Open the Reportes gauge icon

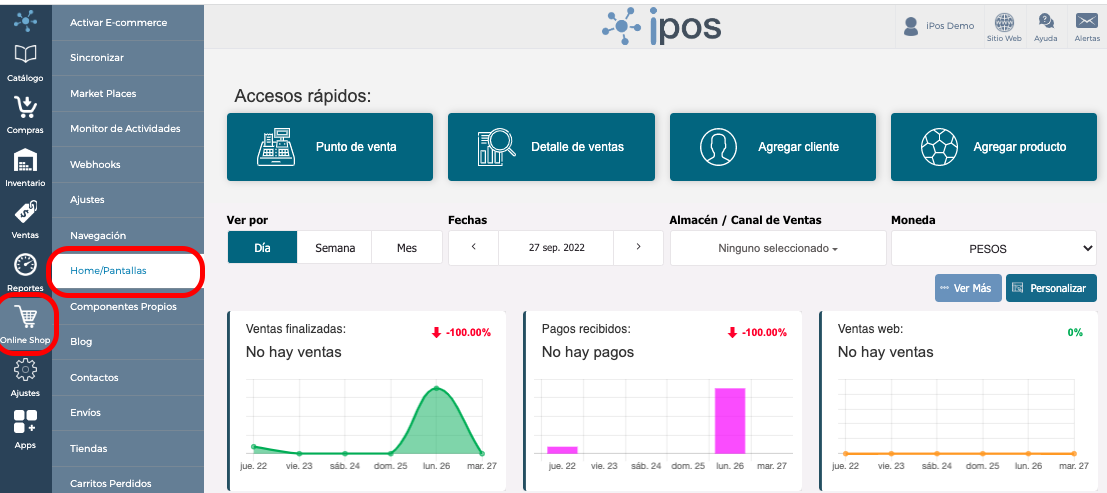[x=25, y=265]
